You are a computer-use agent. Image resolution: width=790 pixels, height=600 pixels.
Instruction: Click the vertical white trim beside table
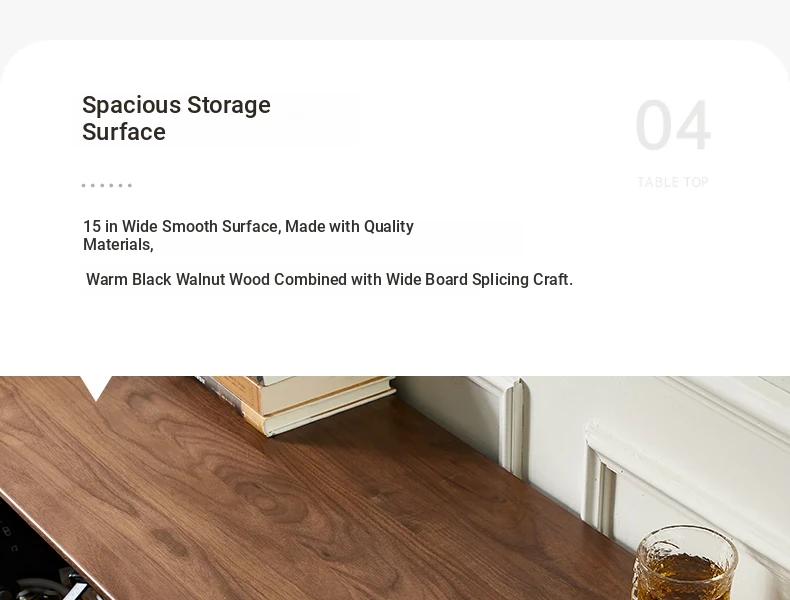point(511,428)
